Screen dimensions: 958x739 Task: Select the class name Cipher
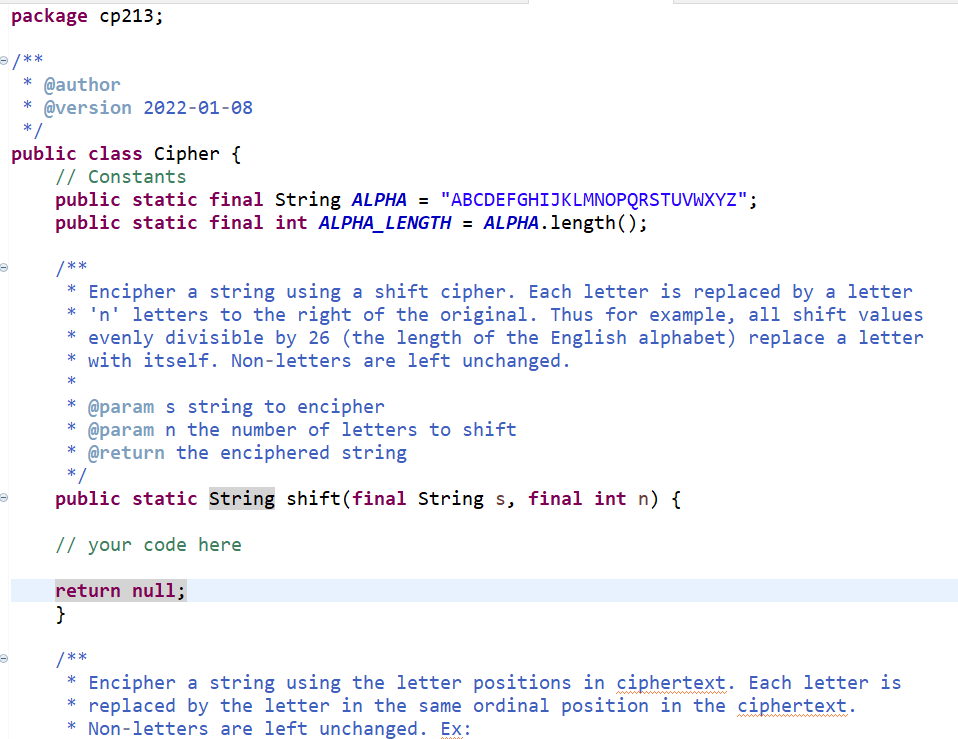tap(185, 153)
